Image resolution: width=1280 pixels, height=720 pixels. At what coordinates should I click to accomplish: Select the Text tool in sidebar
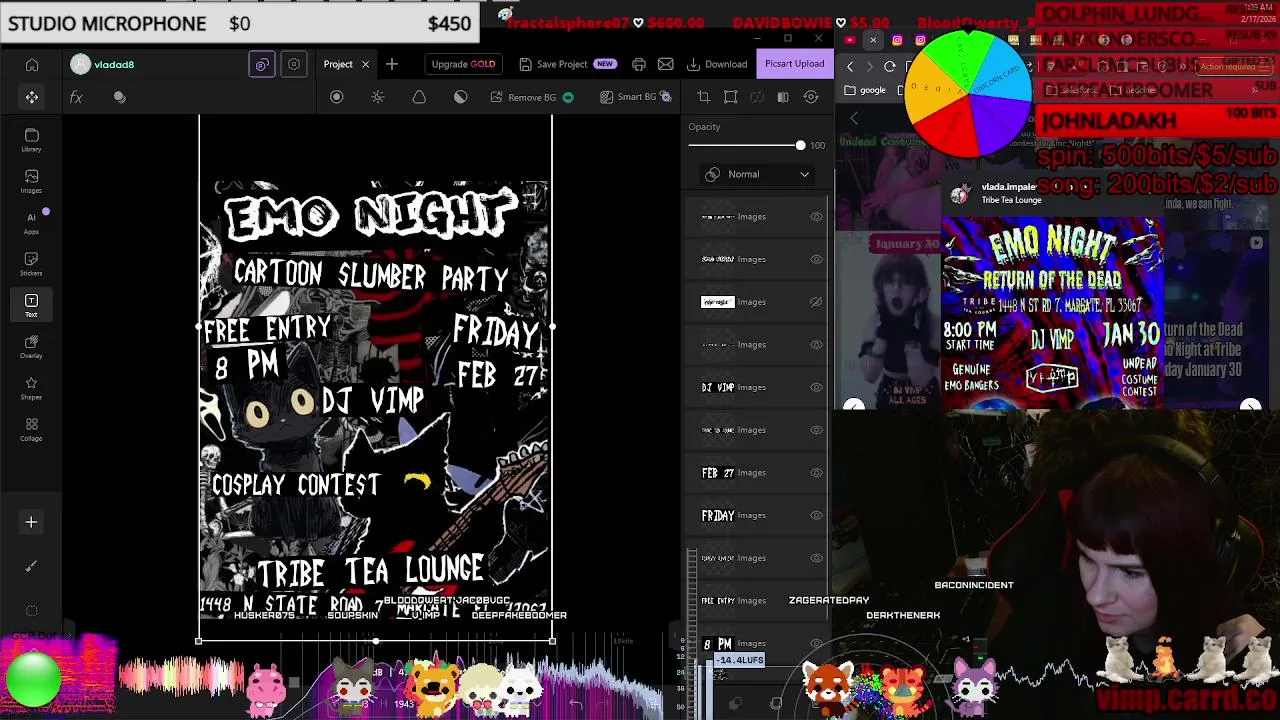click(31, 305)
